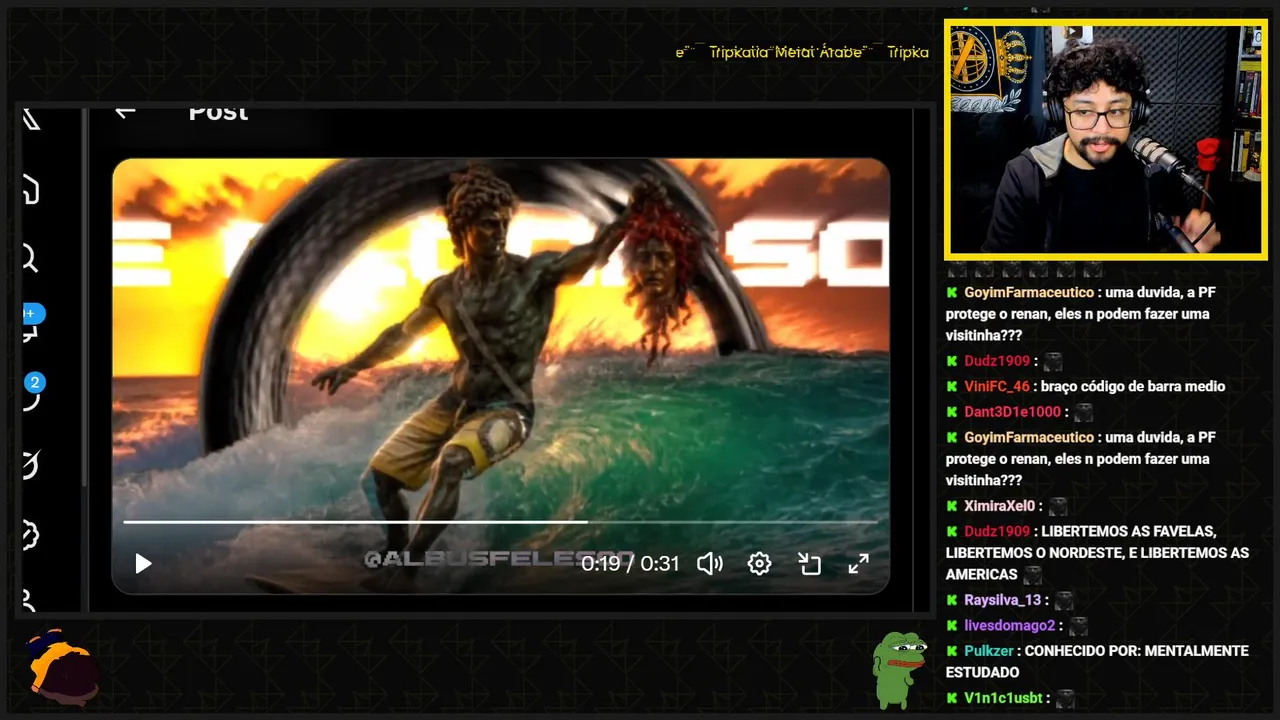1280x720 pixels.
Task: Click the Kick badge beside livesdomago2
Action: pyautogui.click(x=952, y=625)
